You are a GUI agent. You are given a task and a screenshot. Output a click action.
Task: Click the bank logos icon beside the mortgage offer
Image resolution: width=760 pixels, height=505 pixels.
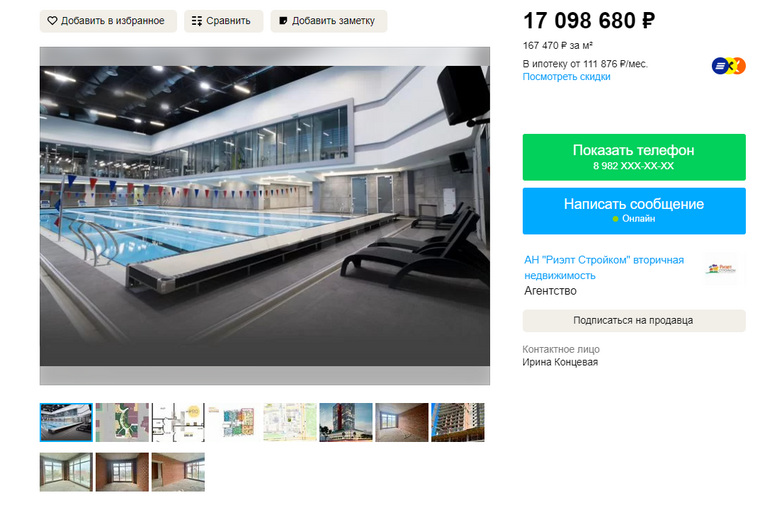(728, 65)
